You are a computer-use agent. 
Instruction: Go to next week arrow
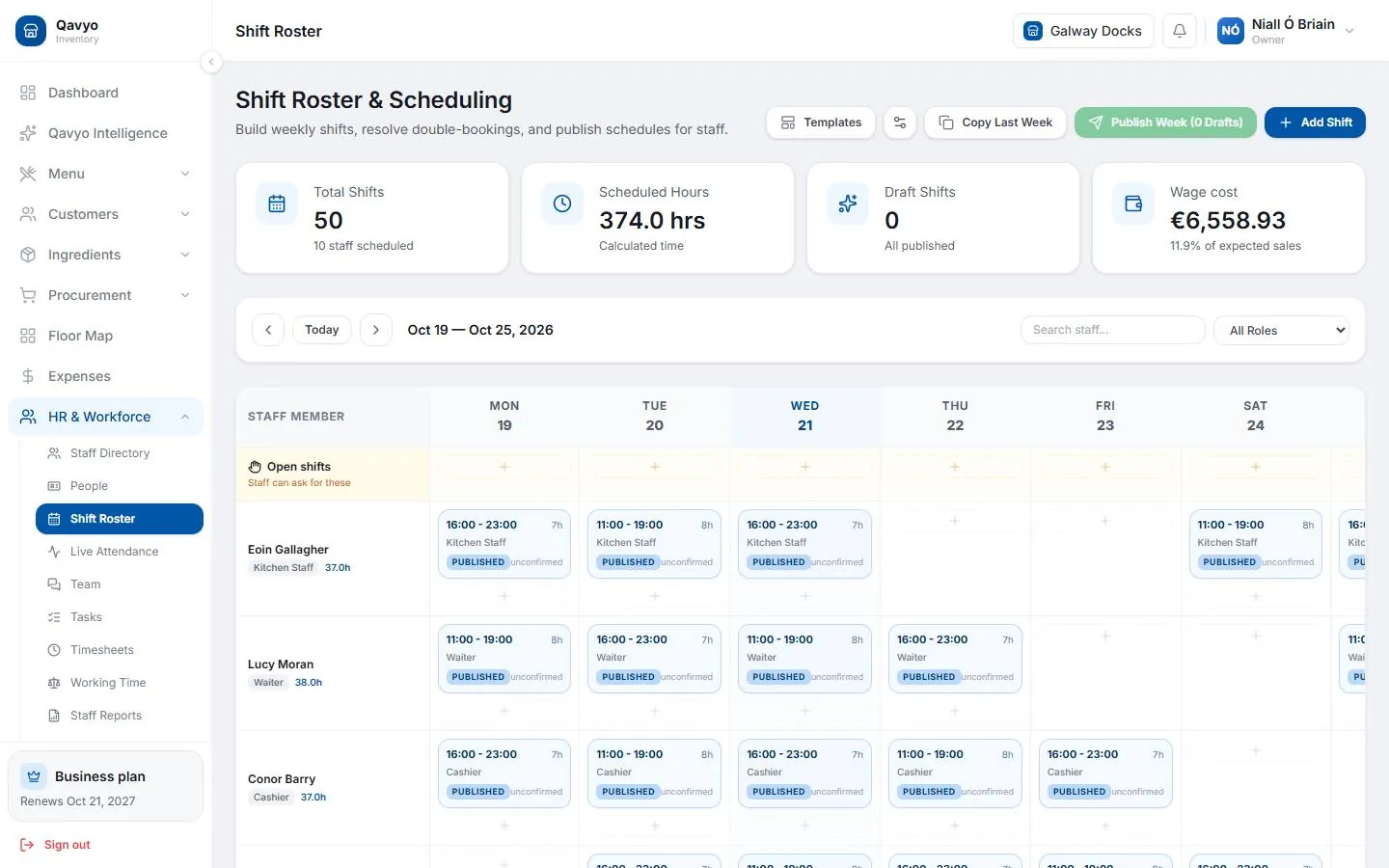point(376,330)
